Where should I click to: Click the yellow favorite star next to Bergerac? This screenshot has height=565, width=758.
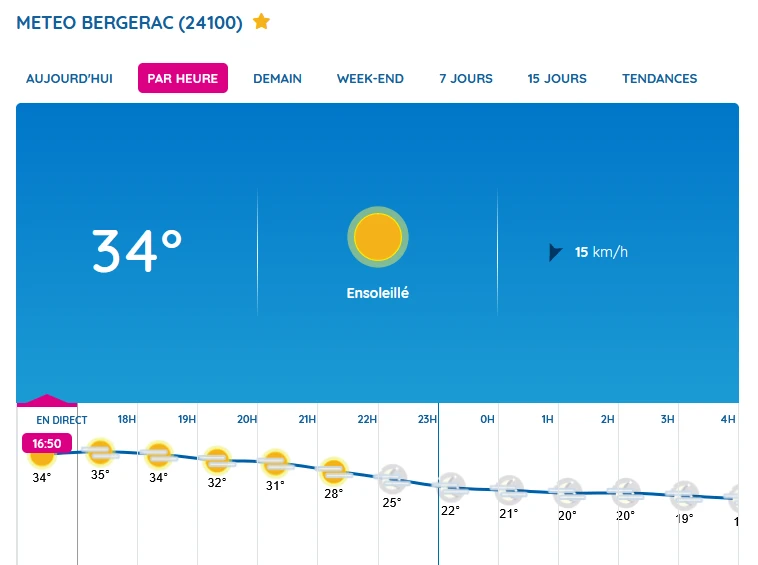[262, 22]
